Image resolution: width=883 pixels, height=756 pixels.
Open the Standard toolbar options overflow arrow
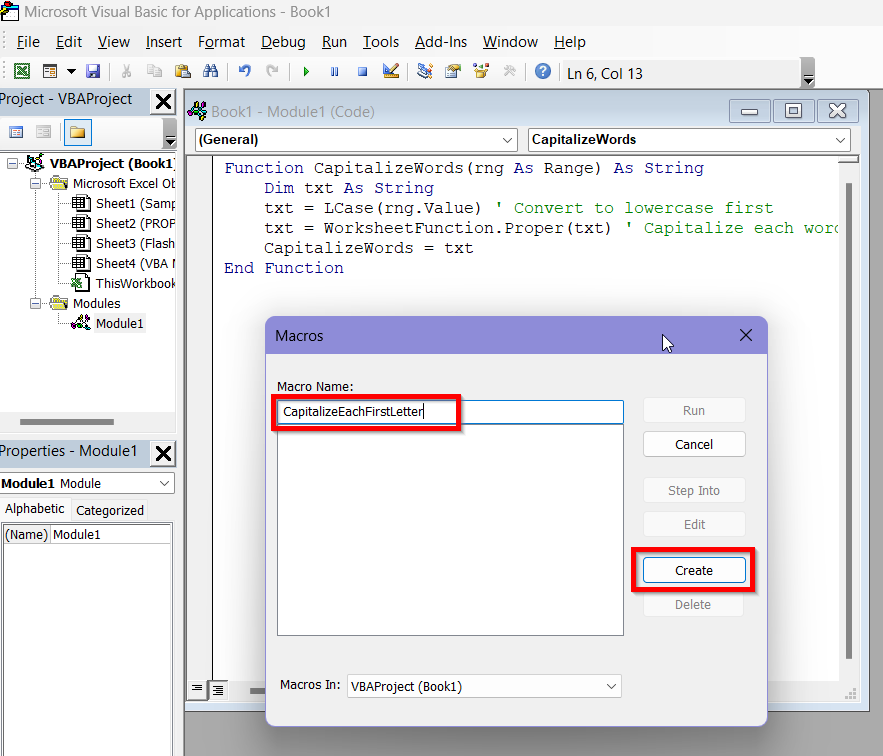808,73
